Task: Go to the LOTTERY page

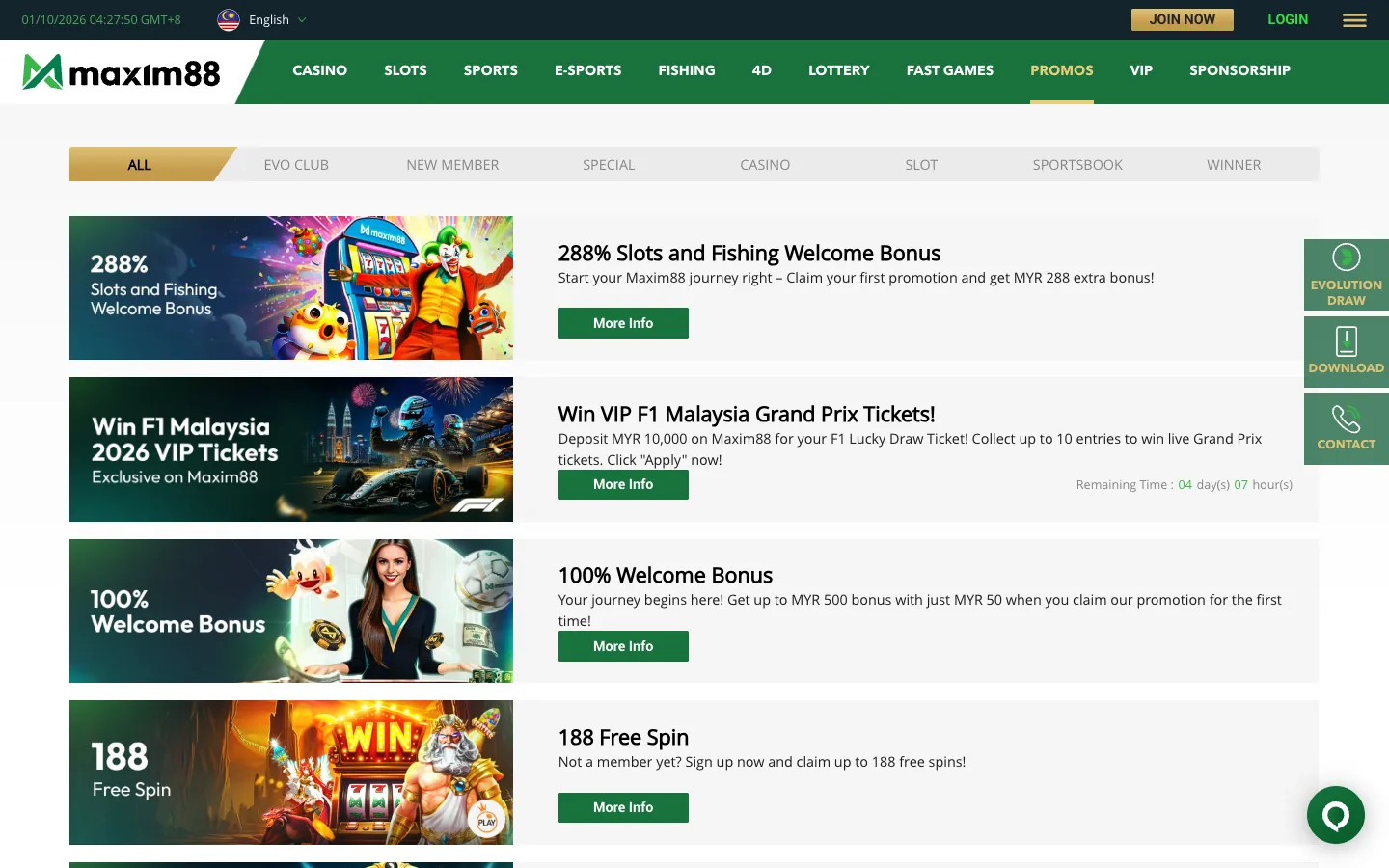Action: point(839,70)
